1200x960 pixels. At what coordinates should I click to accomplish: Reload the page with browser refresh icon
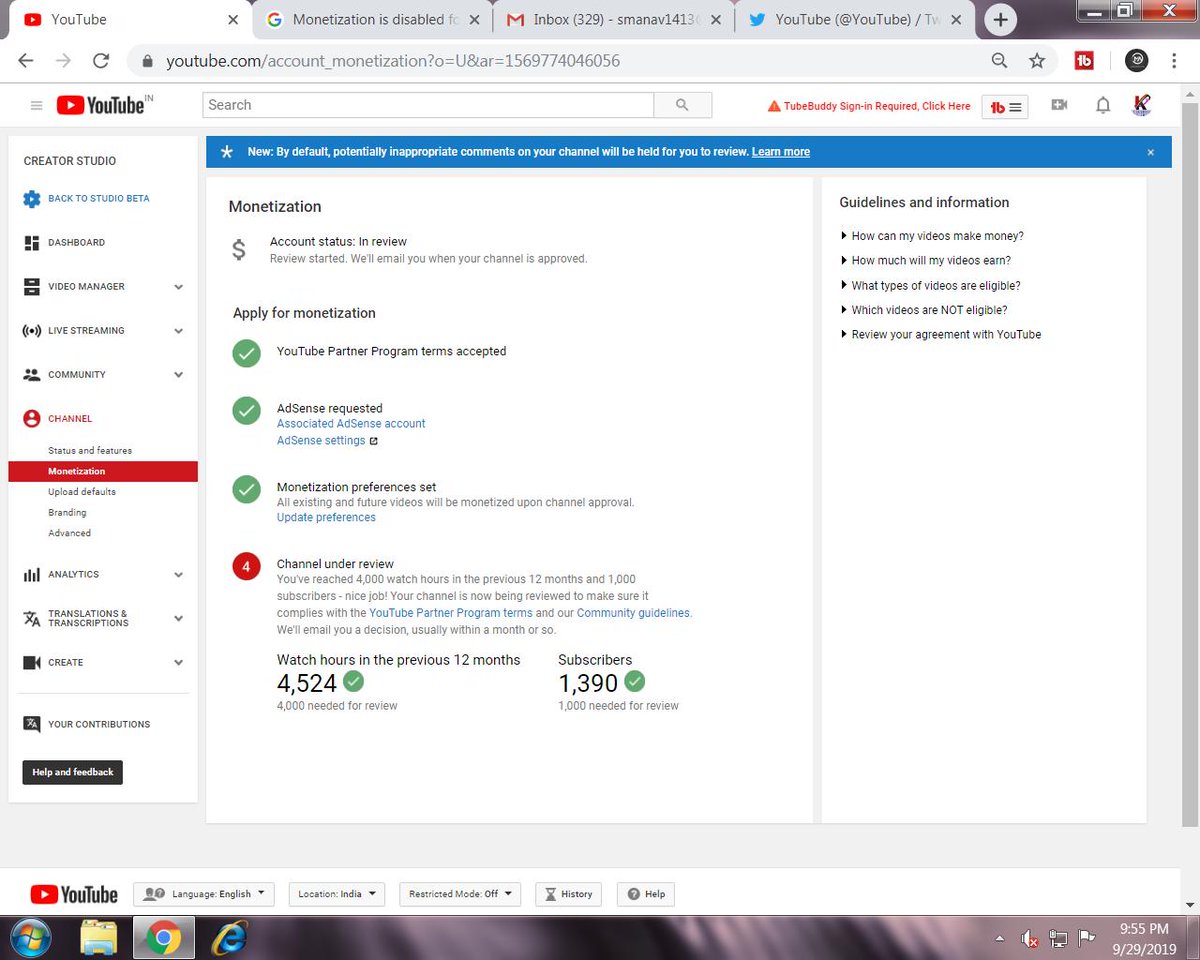pyautogui.click(x=101, y=61)
